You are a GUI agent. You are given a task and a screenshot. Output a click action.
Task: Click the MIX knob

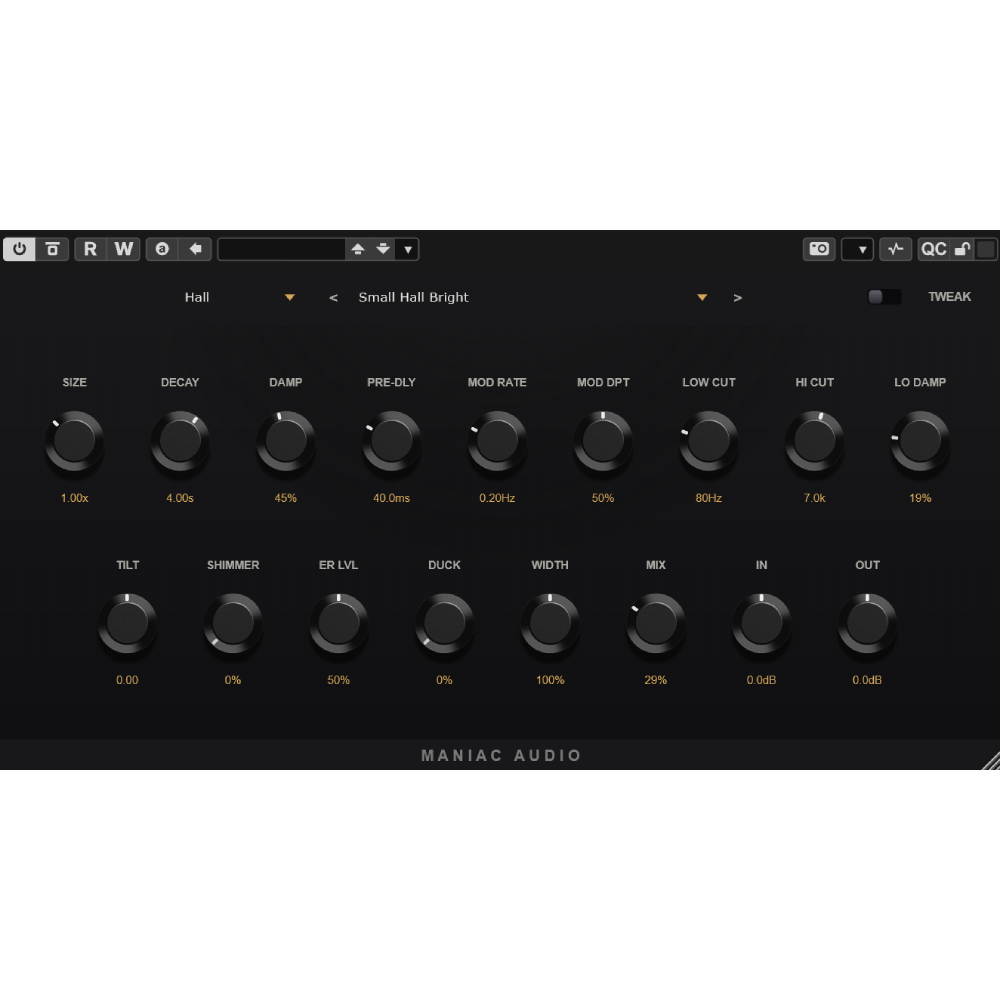coord(656,623)
